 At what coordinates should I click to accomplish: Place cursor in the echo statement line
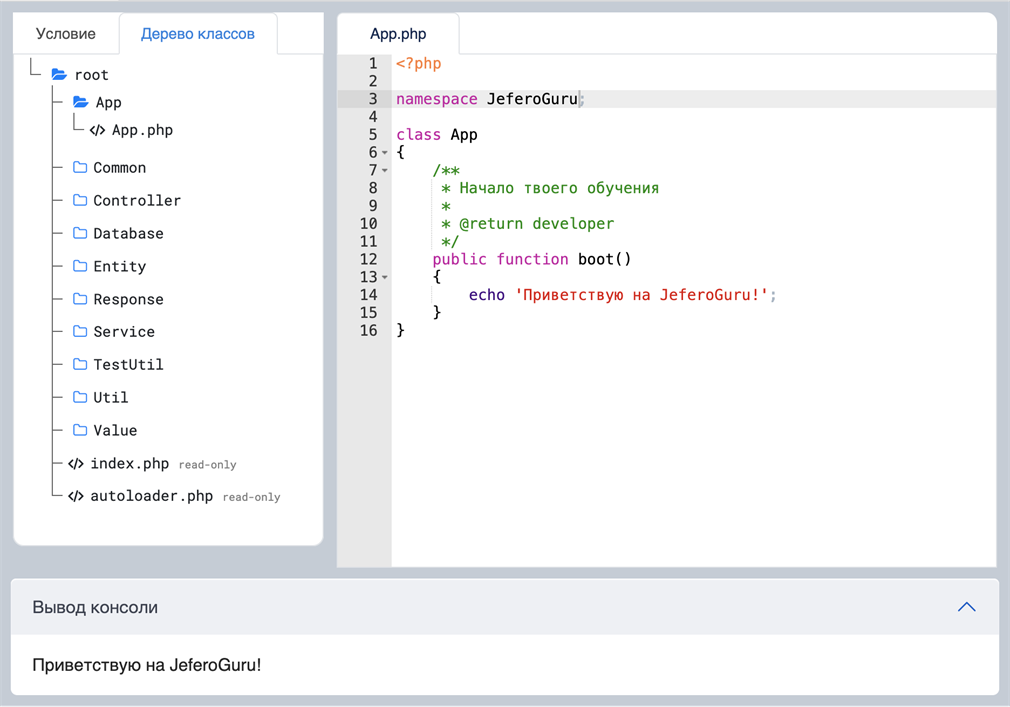click(x=620, y=296)
